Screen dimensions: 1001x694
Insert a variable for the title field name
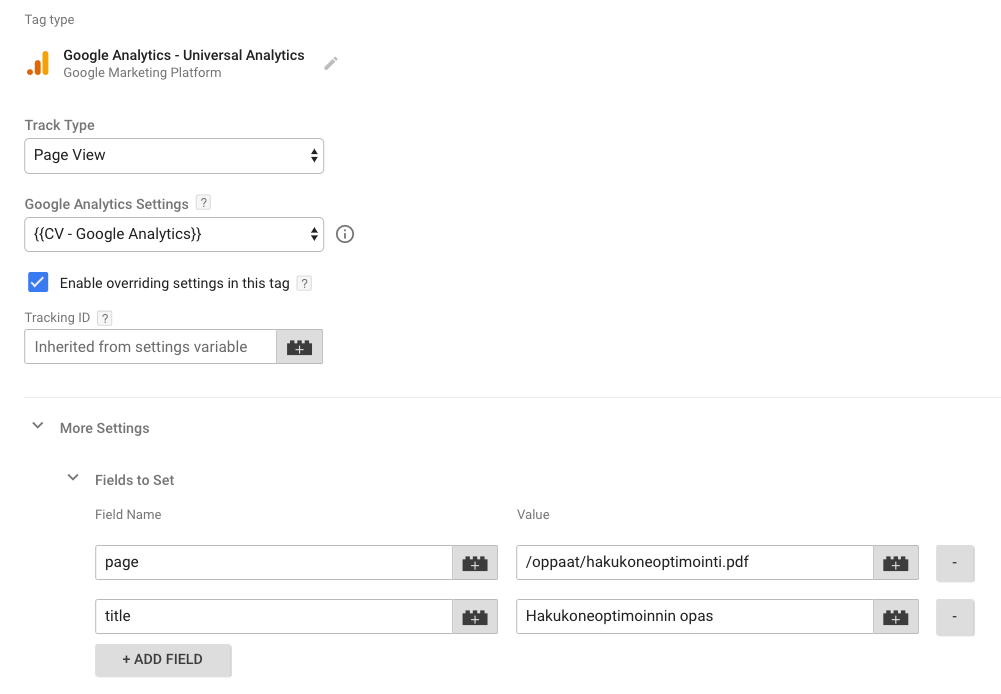pyautogui.click(x=475, y=616)
